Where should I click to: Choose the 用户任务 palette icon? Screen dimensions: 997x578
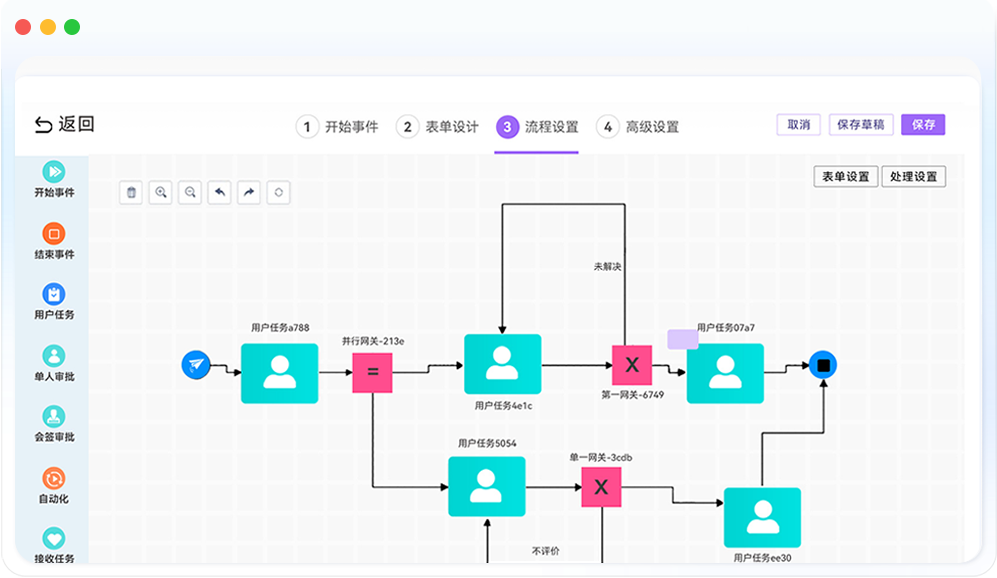(x=54, y=294)
